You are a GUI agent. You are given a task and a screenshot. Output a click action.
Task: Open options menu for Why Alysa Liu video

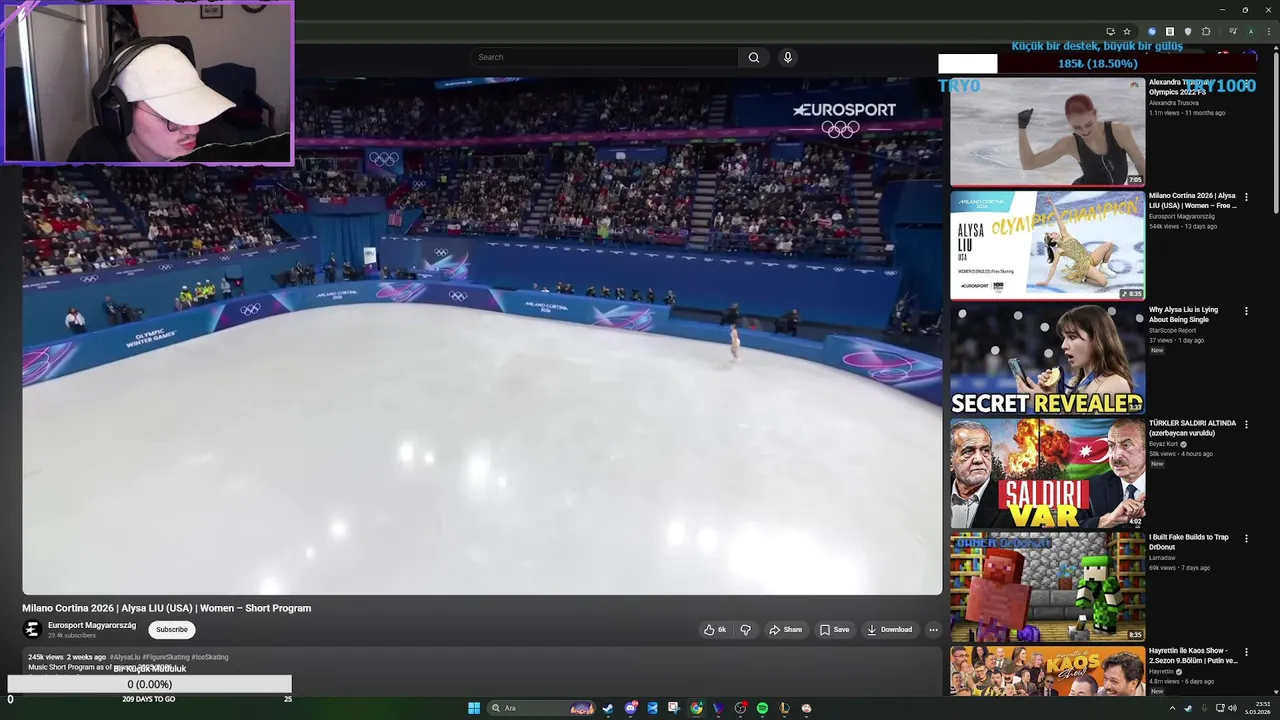[1246, 311]
